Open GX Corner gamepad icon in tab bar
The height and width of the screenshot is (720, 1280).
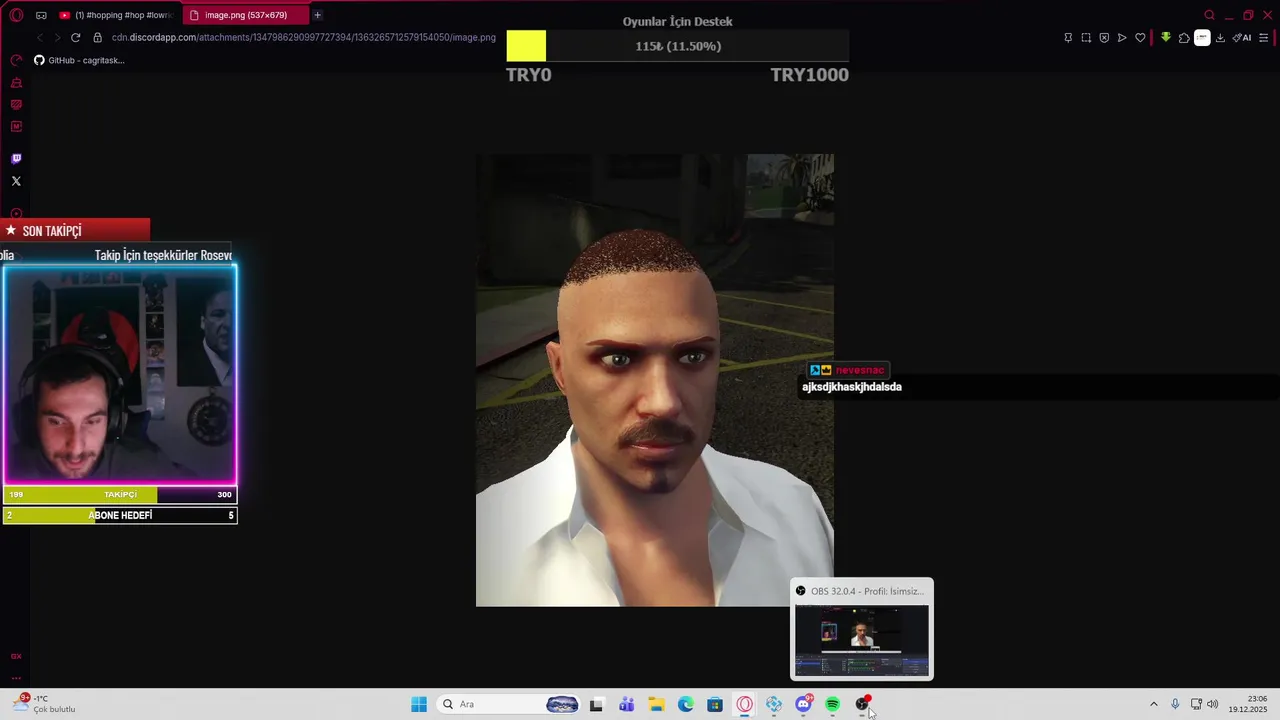click(x=41, y=15)
